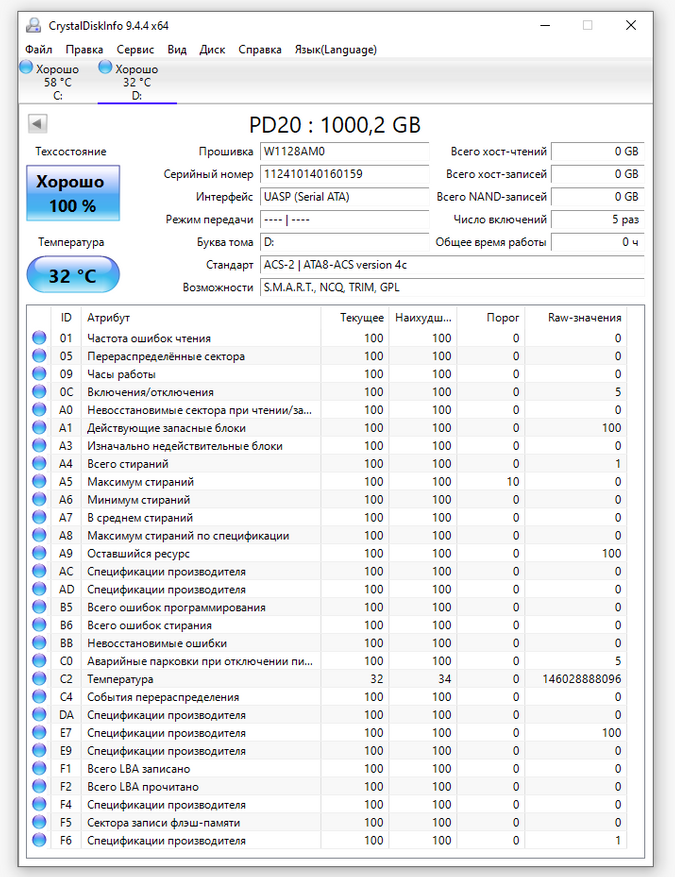
Task: Click the CrystalDiskInfo app icon in title bar
Action: click(x=34, y=25)
